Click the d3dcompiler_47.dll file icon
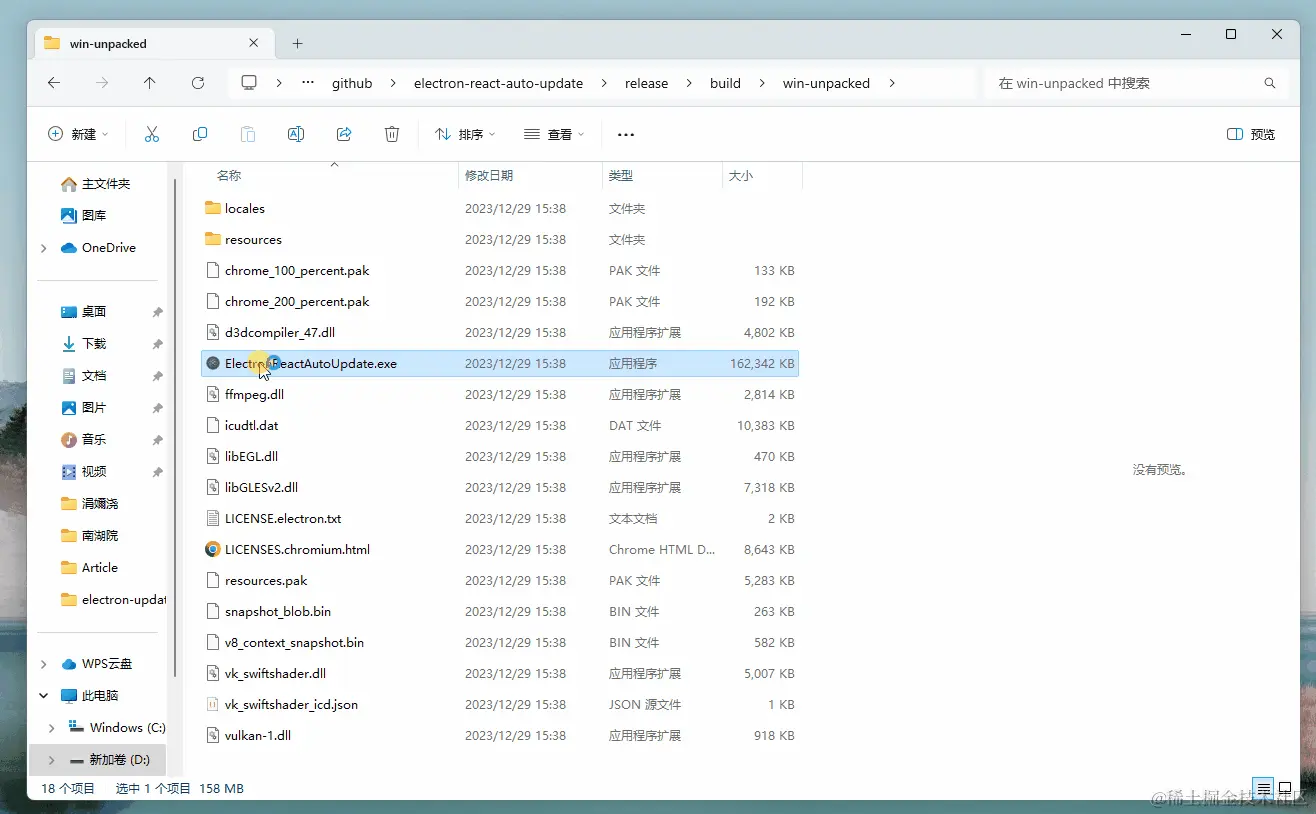 click(x=212, y=332)
